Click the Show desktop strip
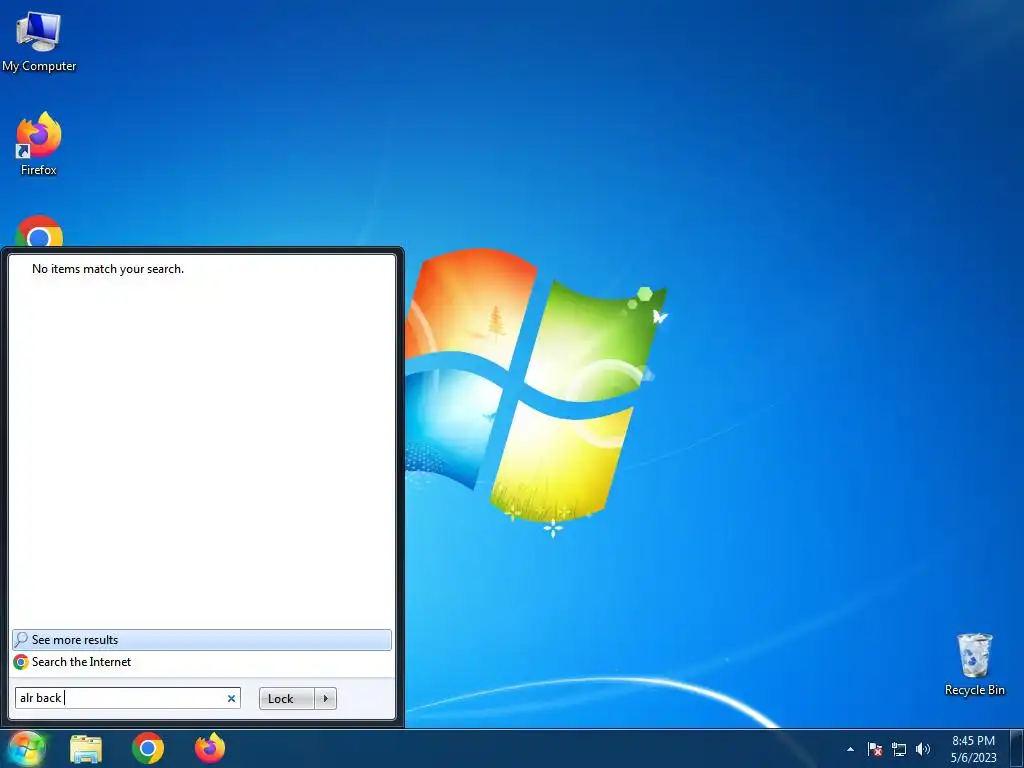This screenshot has width=1024, height=768. click(1017, 749)
